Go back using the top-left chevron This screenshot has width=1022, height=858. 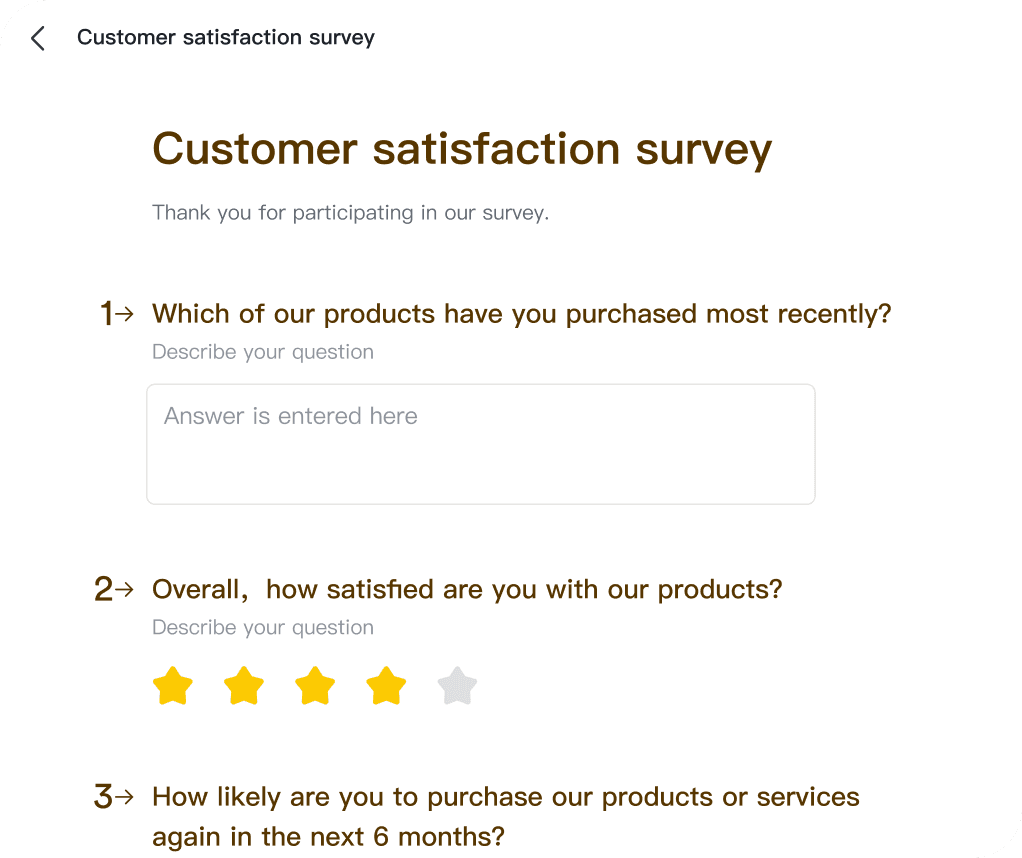[x=38, y=38]
